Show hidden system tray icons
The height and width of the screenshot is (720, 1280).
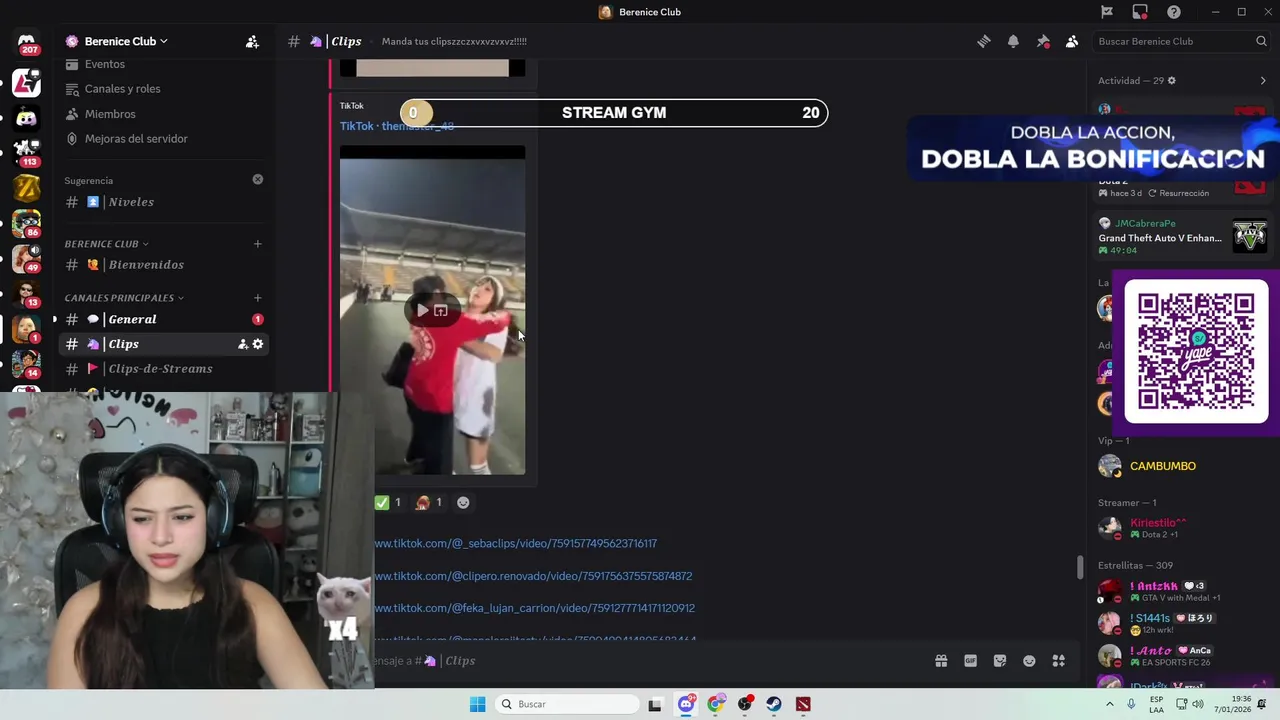(x=1109, y=704)
